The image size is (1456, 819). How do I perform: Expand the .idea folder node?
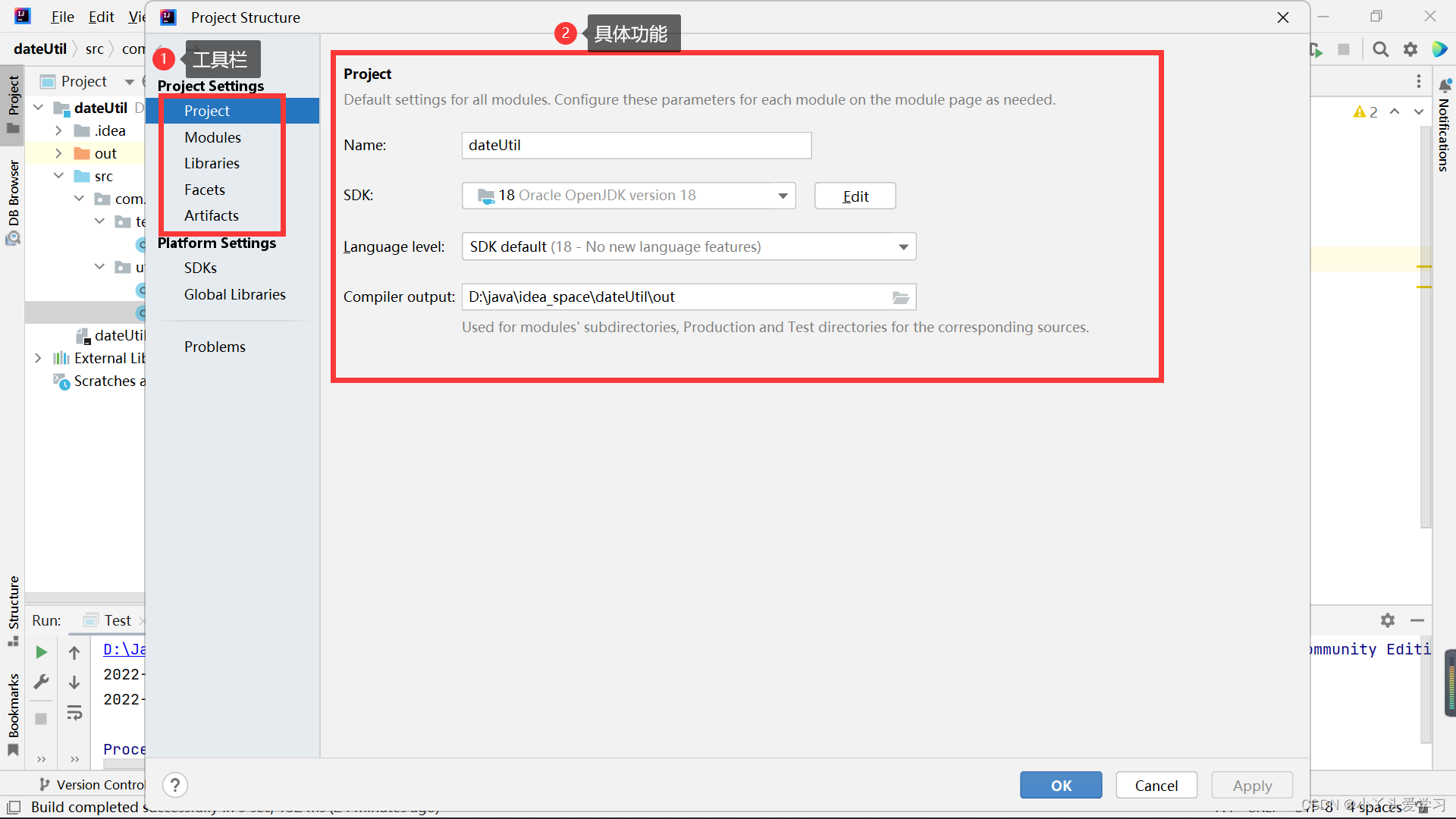(x=58, y=130)
